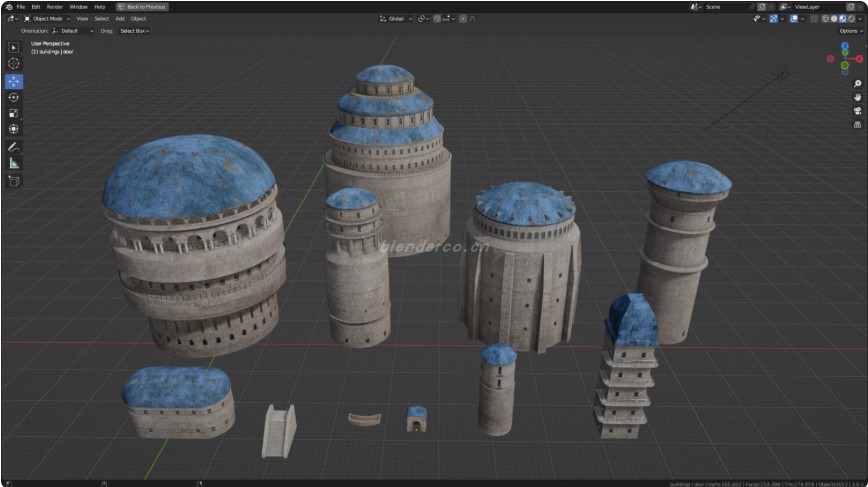868x487 pixels.
Task: Open the ViewLayer browse icon
Action: (x=785, y=7)
